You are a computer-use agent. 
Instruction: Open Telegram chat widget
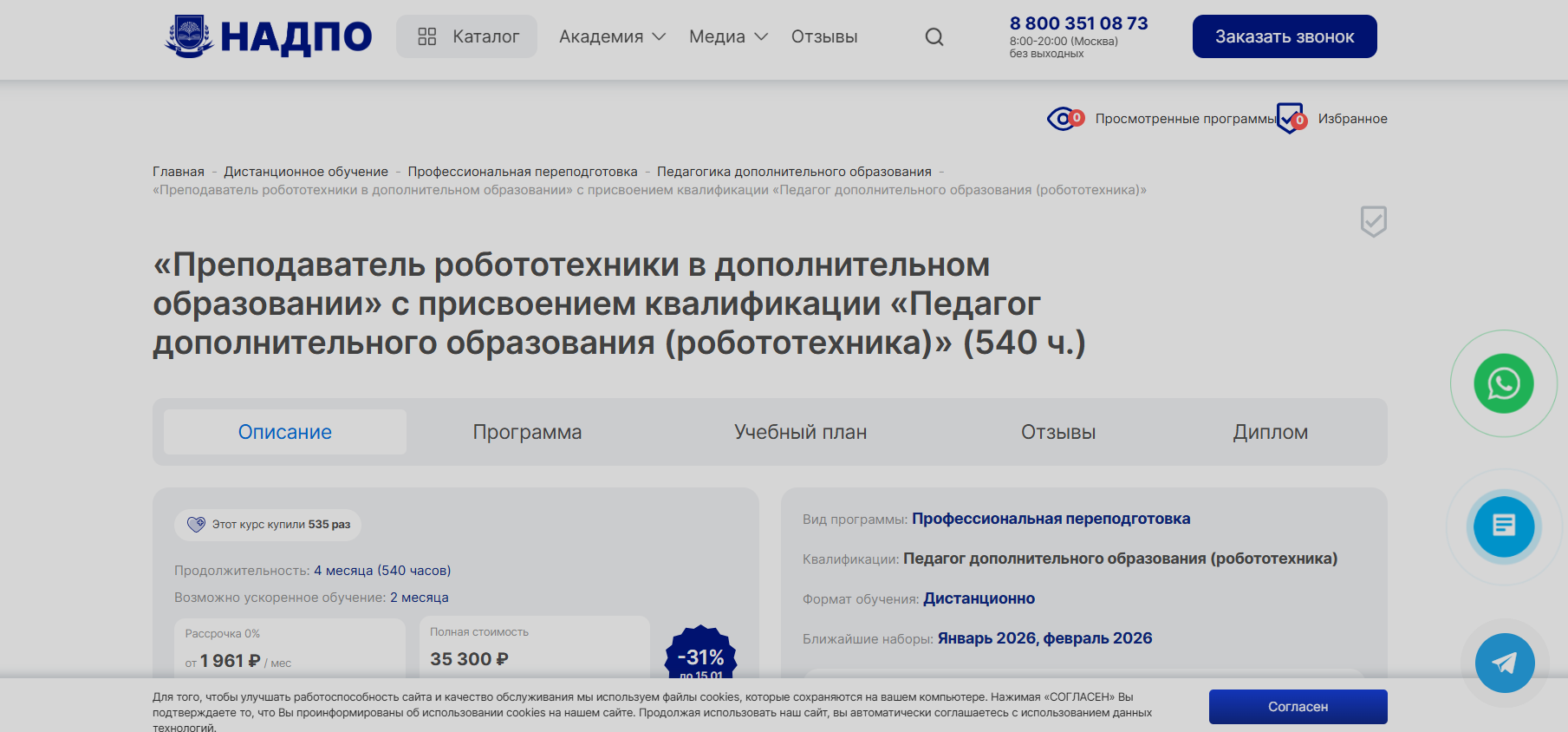[x=1504, y=663]
